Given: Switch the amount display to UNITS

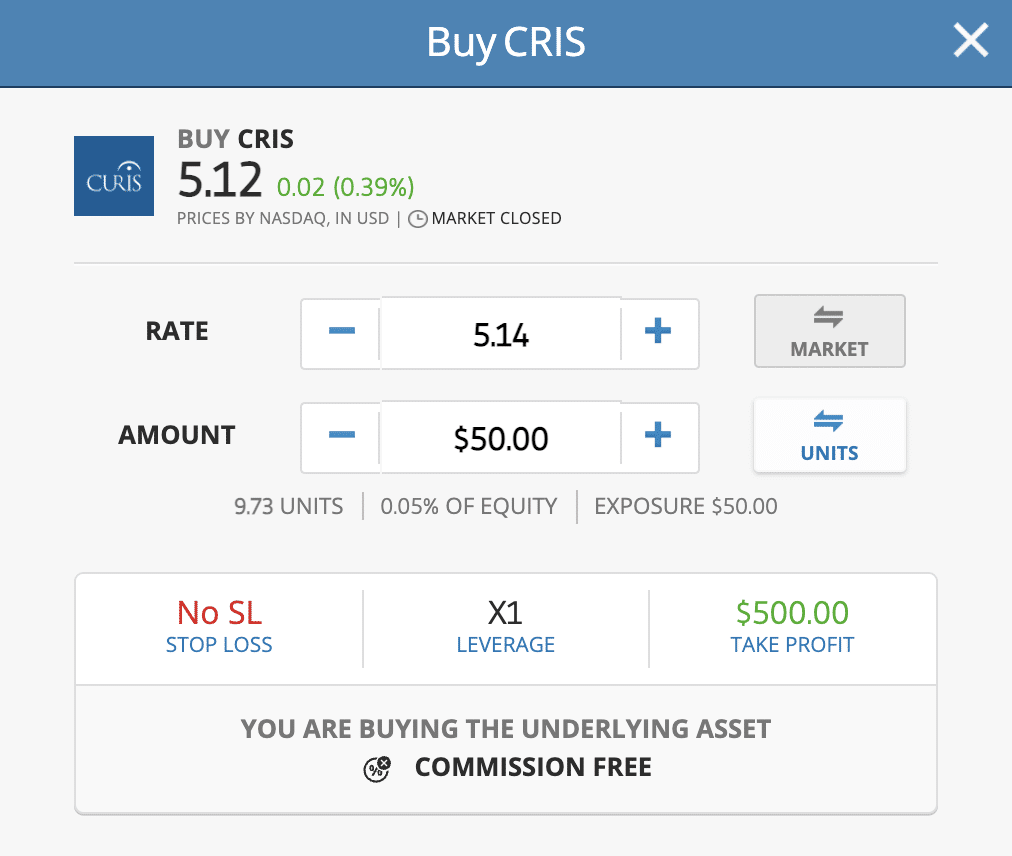Looking at the screenshot, I should [x=829, y=435].
